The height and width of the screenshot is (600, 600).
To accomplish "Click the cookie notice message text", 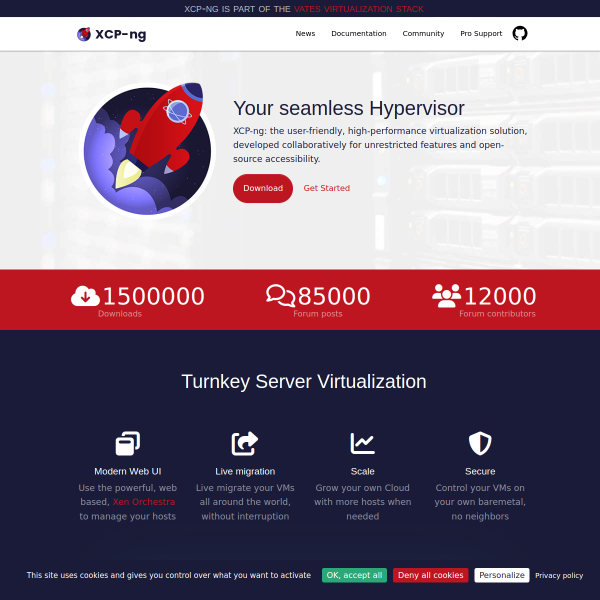I will [168, 575].
